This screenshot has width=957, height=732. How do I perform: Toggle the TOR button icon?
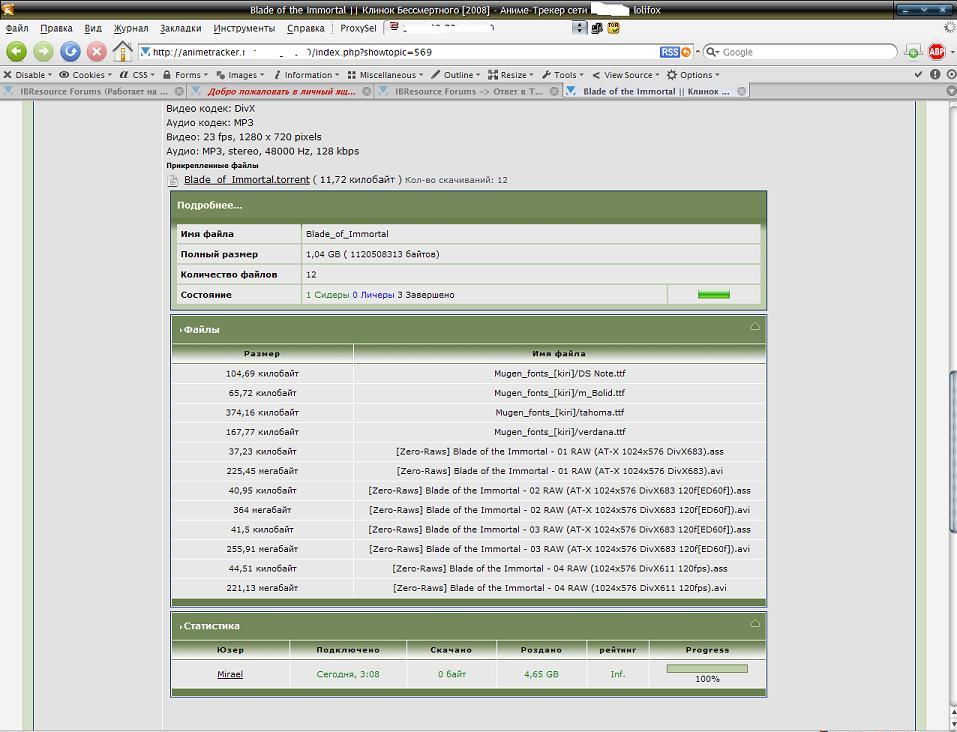[x=613, y=28]
